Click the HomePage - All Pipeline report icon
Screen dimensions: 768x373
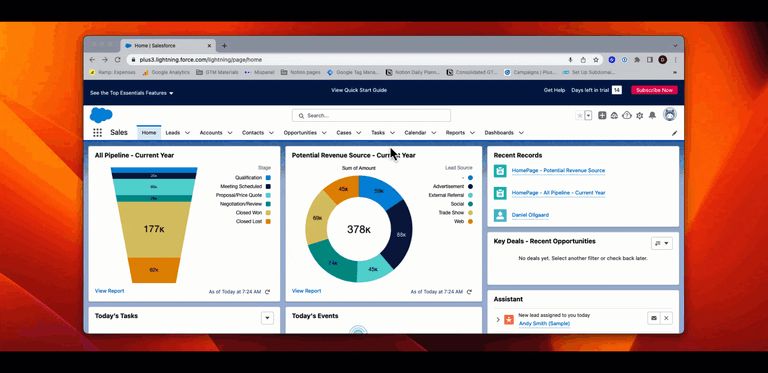pyautogui.click(x=500, y=193)
